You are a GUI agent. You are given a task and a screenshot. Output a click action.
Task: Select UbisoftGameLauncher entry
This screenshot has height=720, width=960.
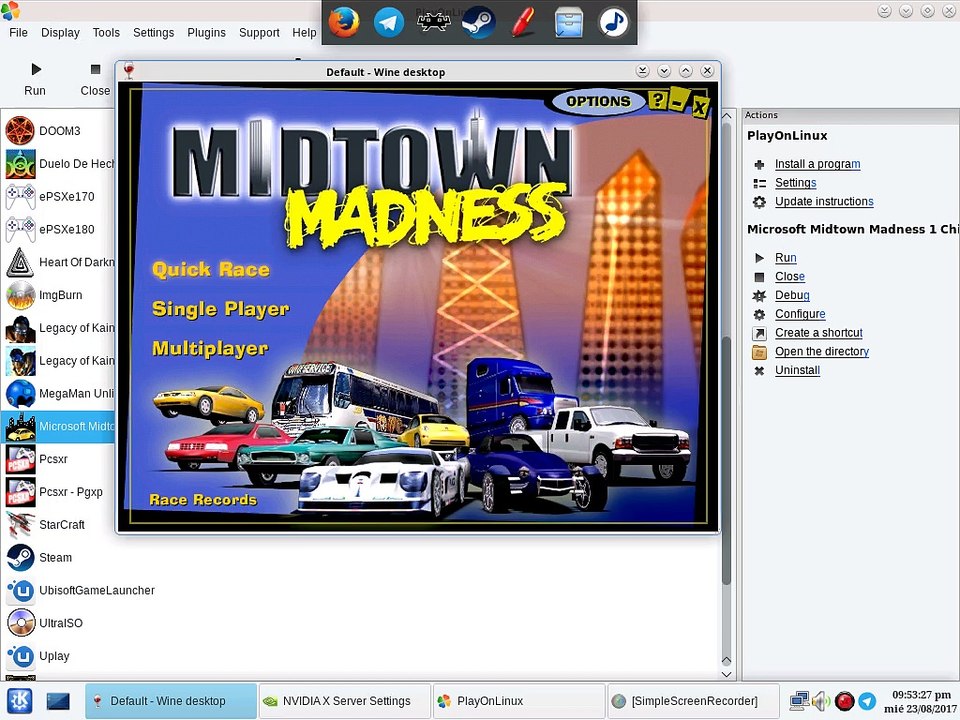(x=80, y=590)
